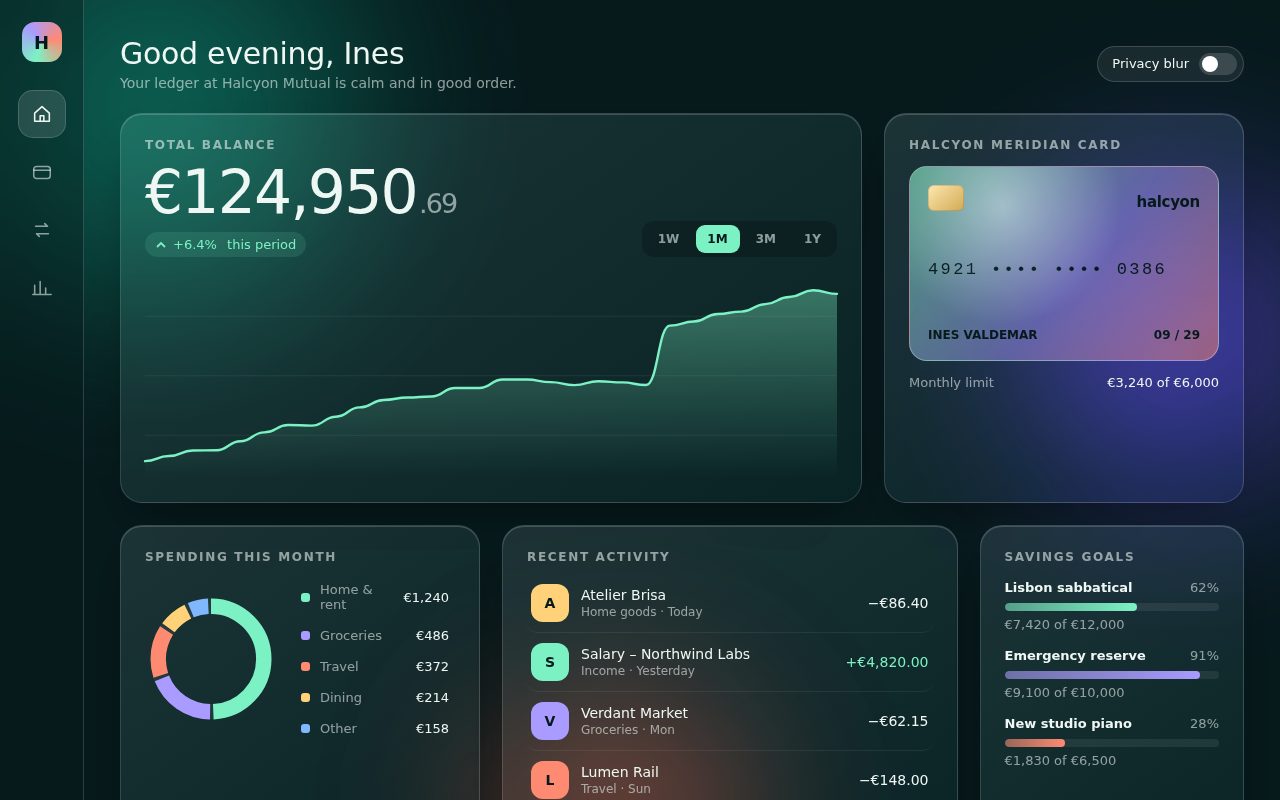Click the Atelier Brisa 'A' avatar icon
Image resolution: width=1280 pixels, height=800 pixels.
pos(550,603)
